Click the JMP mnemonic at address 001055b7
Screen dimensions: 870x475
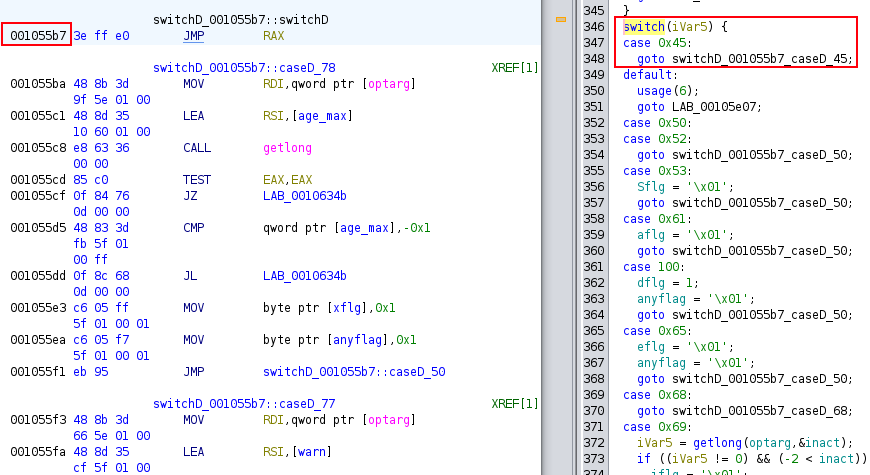pos(194,35)
